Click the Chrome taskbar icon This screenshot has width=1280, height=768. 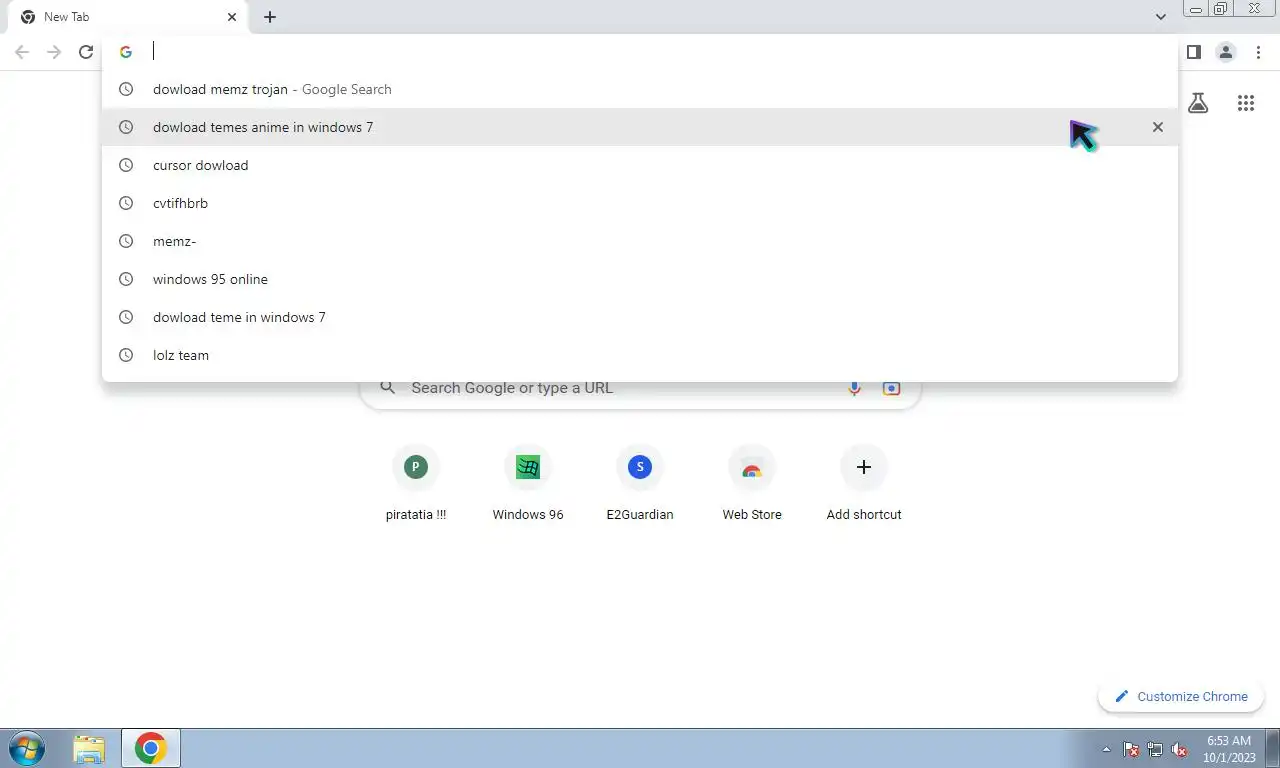[151, 749]
